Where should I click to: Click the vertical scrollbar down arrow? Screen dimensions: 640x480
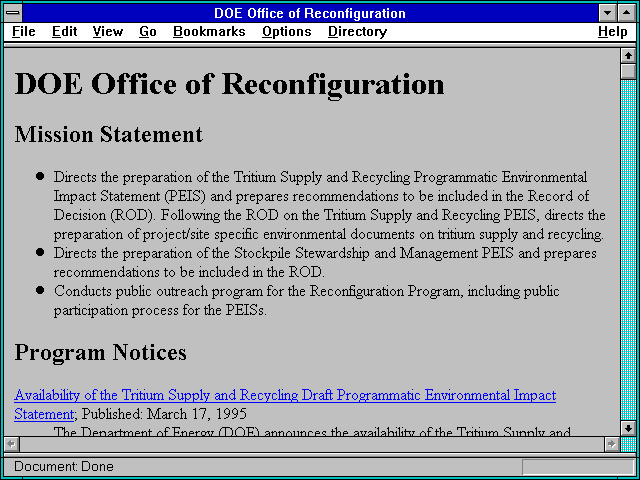coord(628,428)
